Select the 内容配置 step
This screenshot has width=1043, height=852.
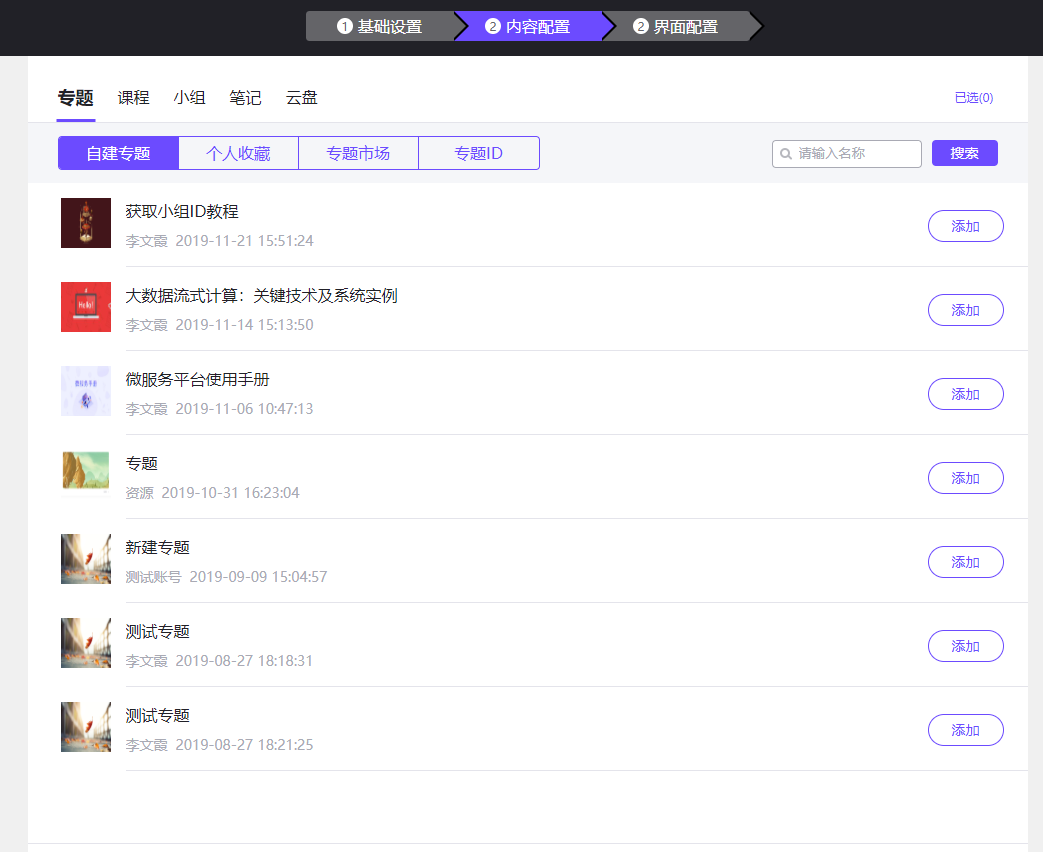click(x=528, y=27)
